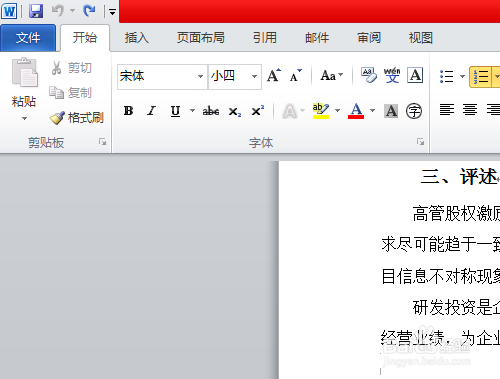Open the 视图 tab
The height and width of the screenshot is (379, 500).
(x=421, y=38)
